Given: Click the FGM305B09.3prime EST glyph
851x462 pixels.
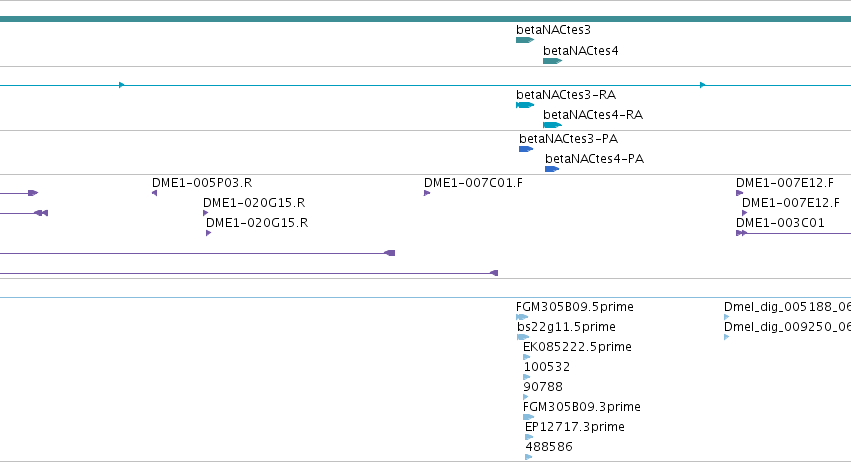Looking at the screenshot, I should click(529, 417).
